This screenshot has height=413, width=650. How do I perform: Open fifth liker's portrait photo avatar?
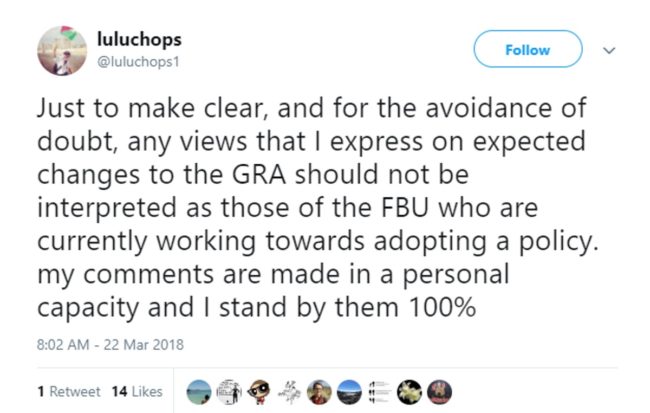click(x=318, y=390)
